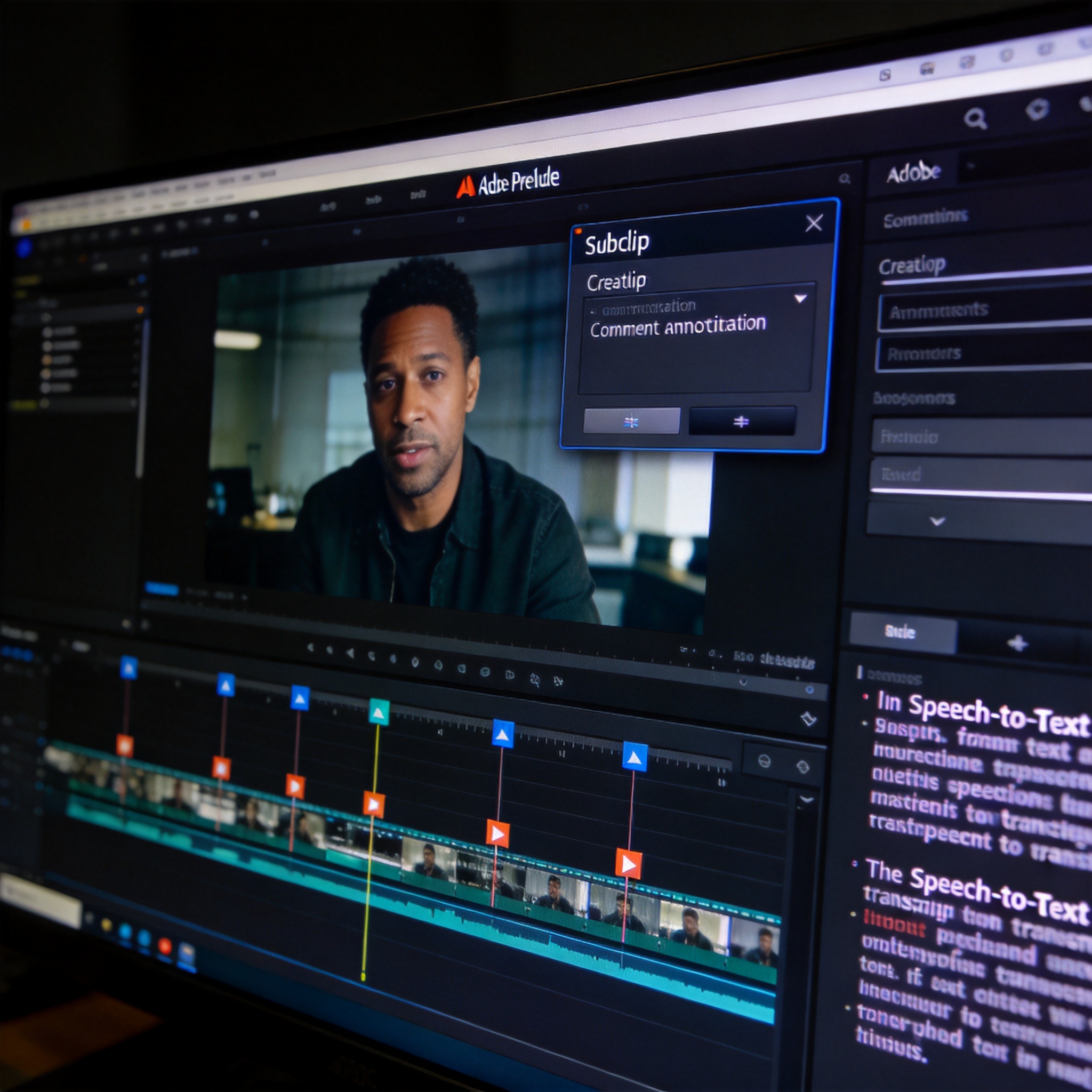1092x1092 pixels.
Task: Click the Adobe Prelude logo icon
Action: click(465, 187)
